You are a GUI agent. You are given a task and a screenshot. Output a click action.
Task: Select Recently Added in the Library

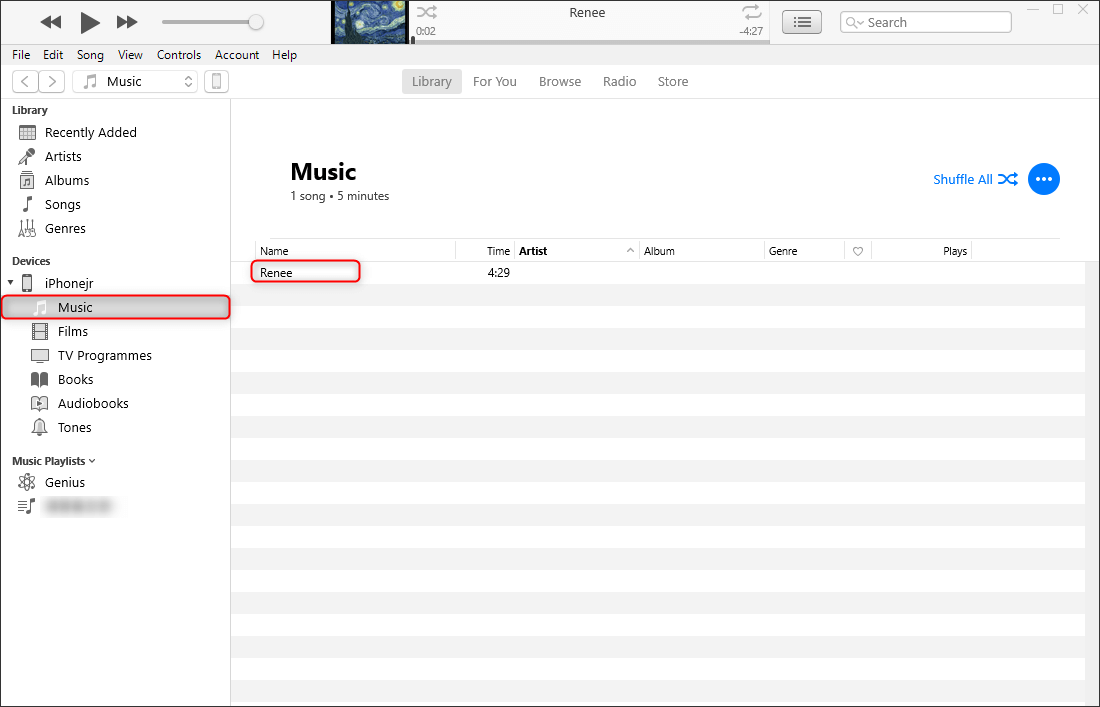(x=90, y=132)
